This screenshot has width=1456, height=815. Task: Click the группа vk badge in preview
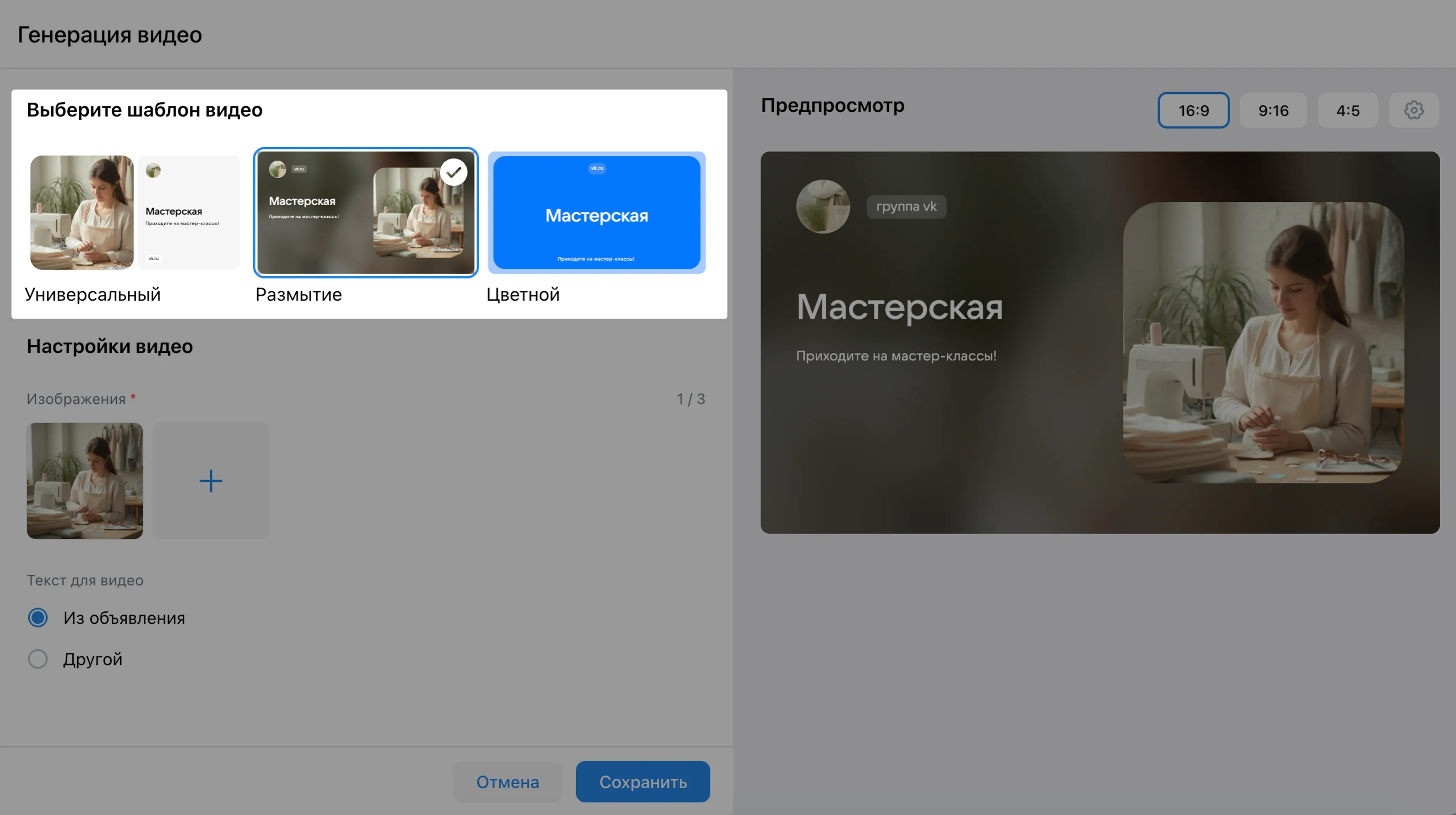(x=906, y=207)
